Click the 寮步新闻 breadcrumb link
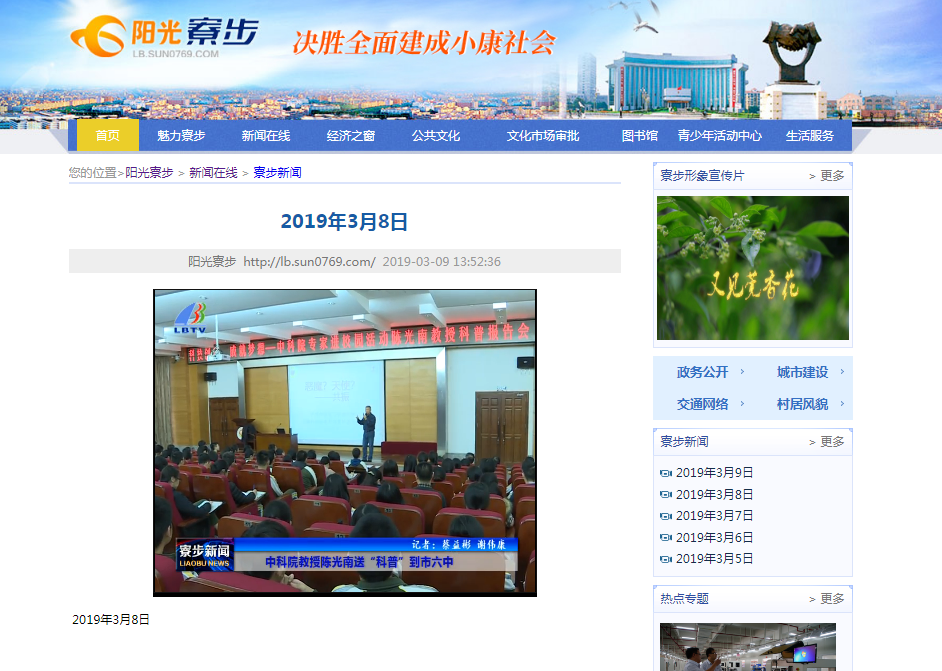The width and height of the screenshot is (942, 671). [278, 172]
